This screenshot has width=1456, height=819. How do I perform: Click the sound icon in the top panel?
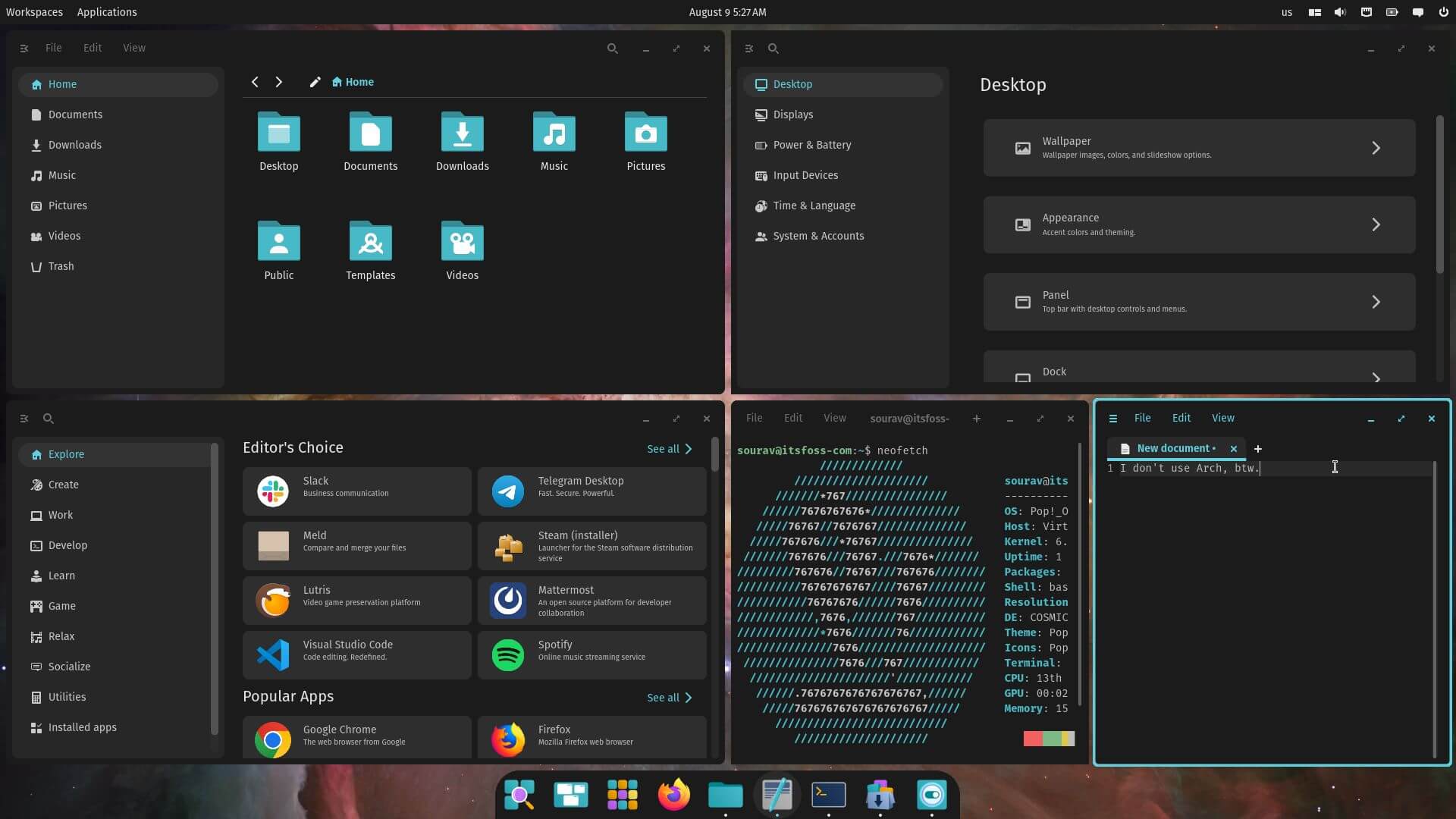pos(1339,12)
